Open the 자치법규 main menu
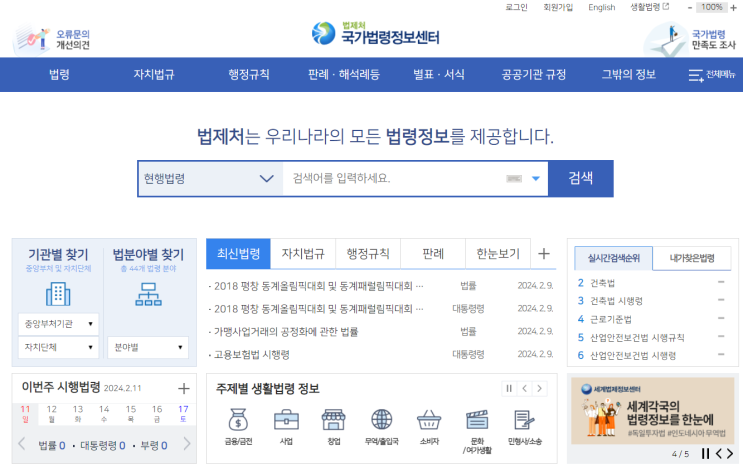The width and height of the screenshot is (743, 470). click(x=154, y=74)
